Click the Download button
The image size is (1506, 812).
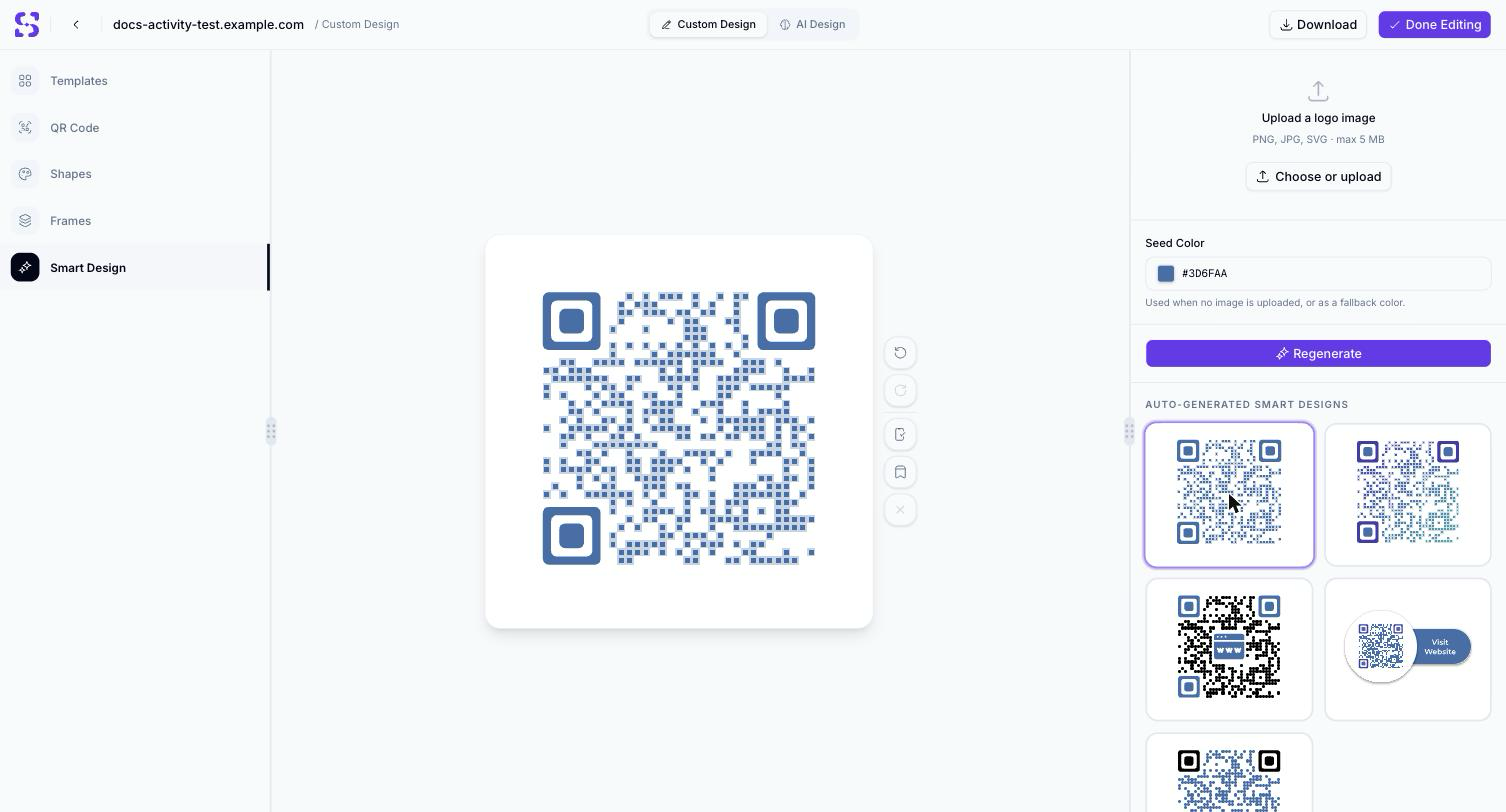(x=1318, y=24)
